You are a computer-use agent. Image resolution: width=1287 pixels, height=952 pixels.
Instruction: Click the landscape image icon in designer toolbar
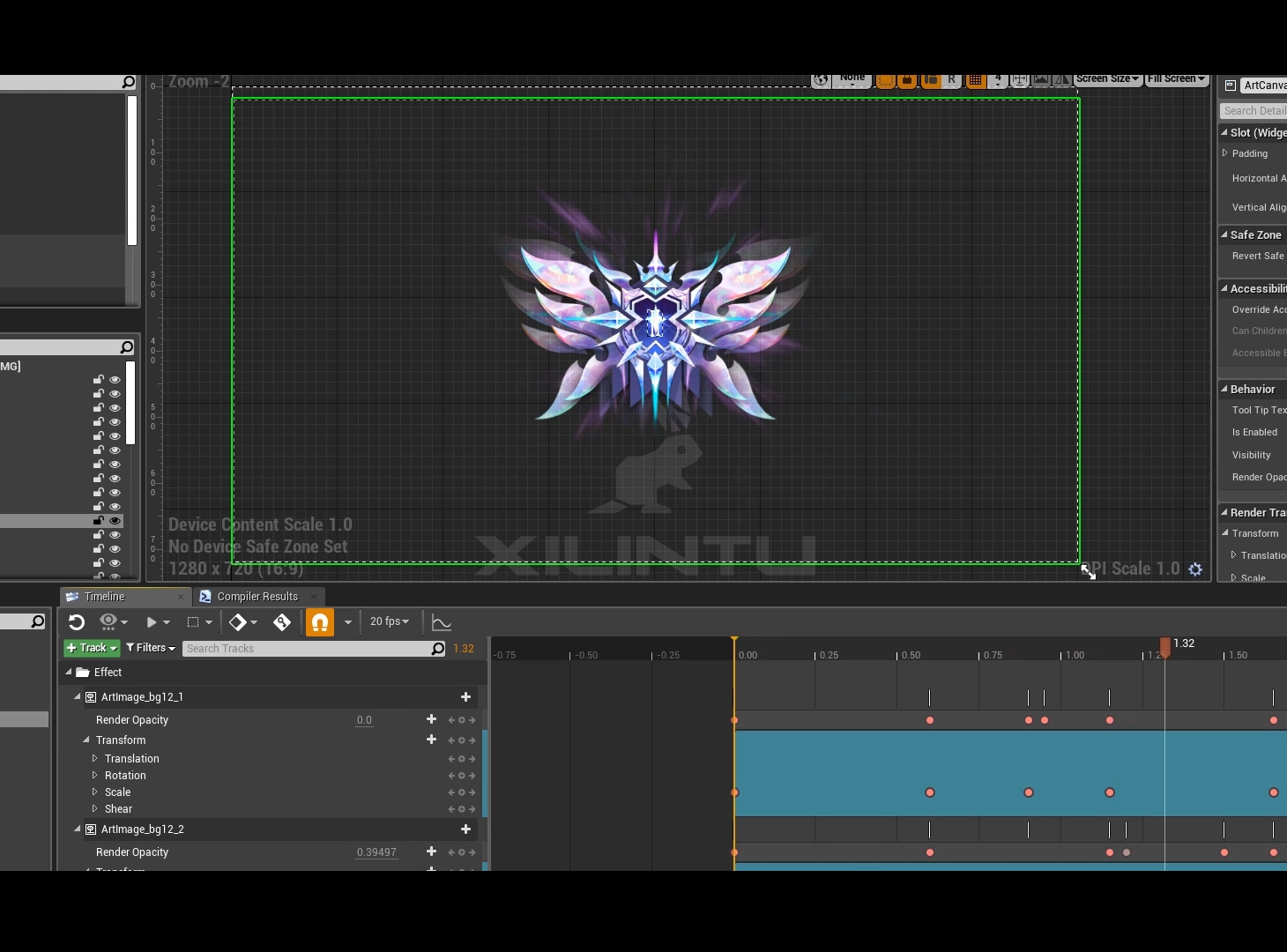(x=1041, y=80)
